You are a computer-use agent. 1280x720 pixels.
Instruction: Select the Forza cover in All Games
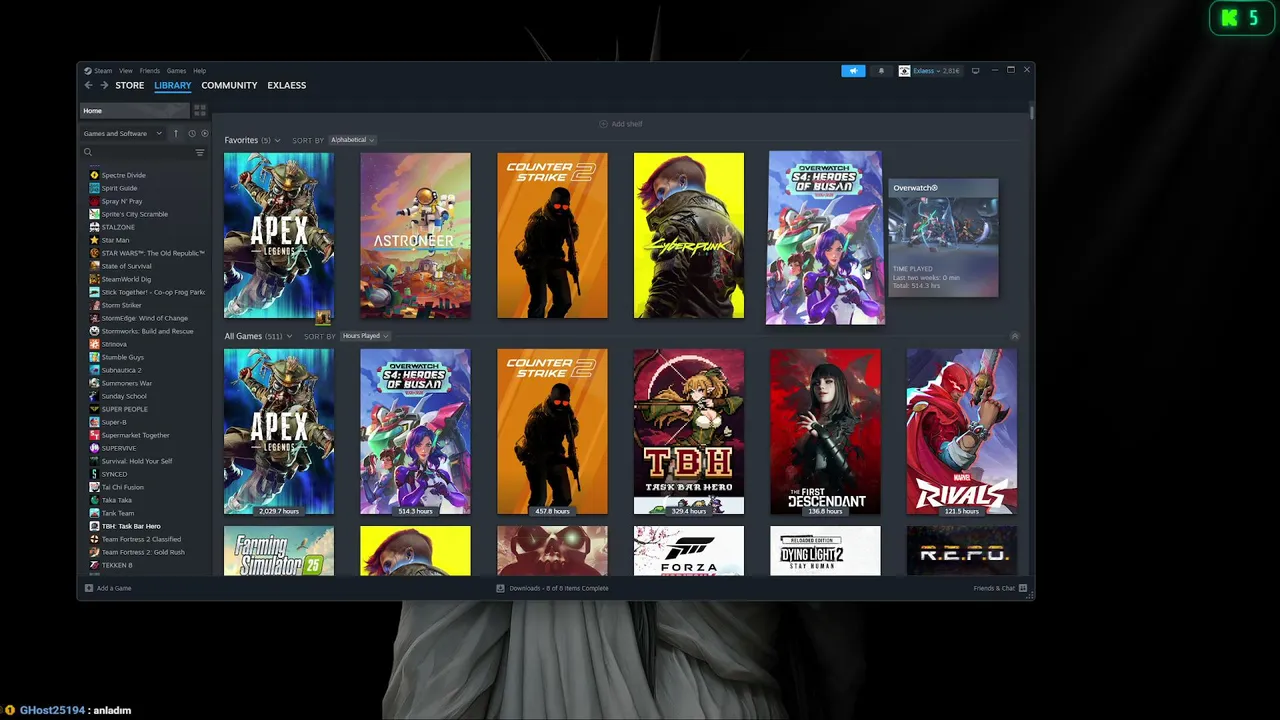click(689, 551)
